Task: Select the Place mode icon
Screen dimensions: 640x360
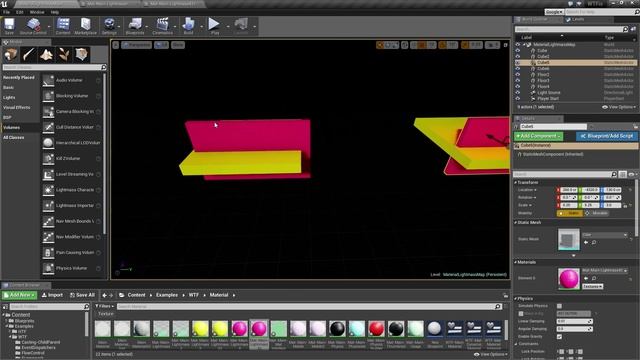Action: point(11,54)
